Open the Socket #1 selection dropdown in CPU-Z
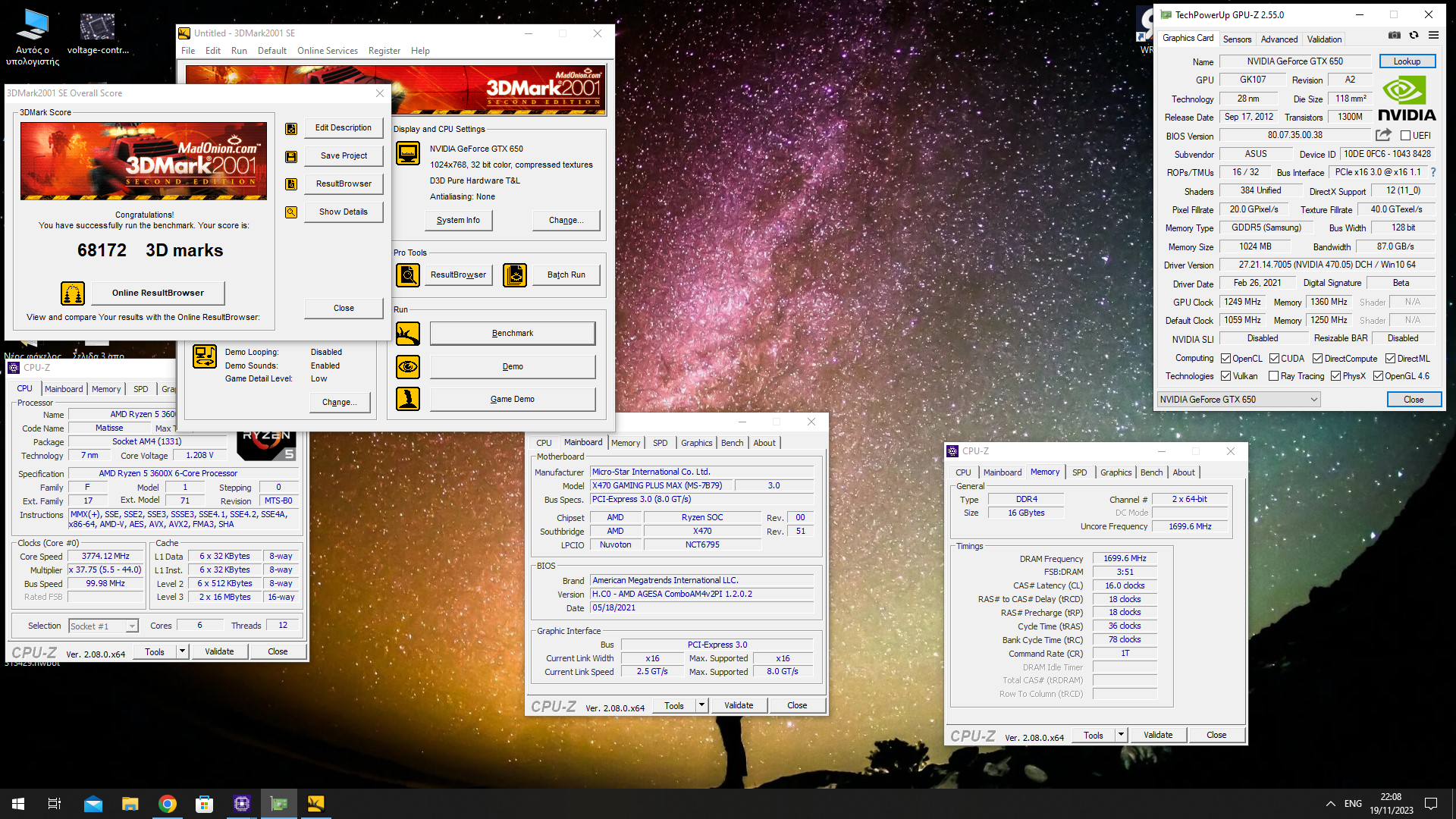Screen dimensions: 1456x819 coord(103,626)
